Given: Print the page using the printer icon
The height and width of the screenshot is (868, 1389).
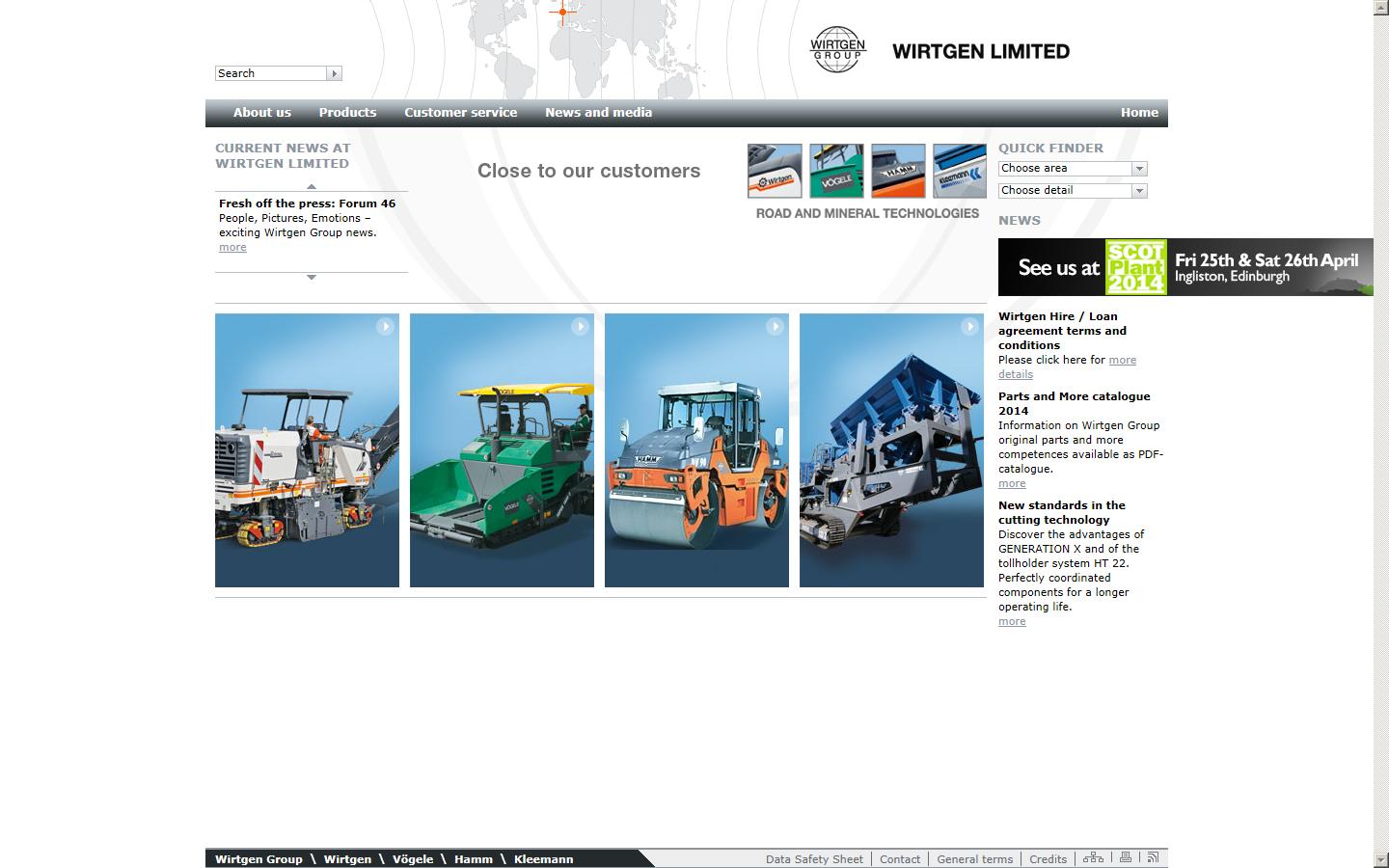Looking at the screenshot, I should (1125, 856).
